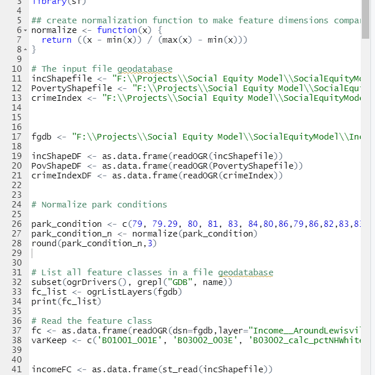Click line number 35 in the gutter
Image resolution: width=375 pixels, height=375 pixels.
tap(17, 311)
